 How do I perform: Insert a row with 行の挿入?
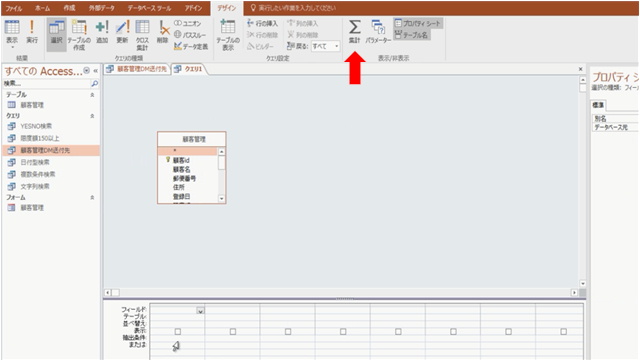click(262, 23)
